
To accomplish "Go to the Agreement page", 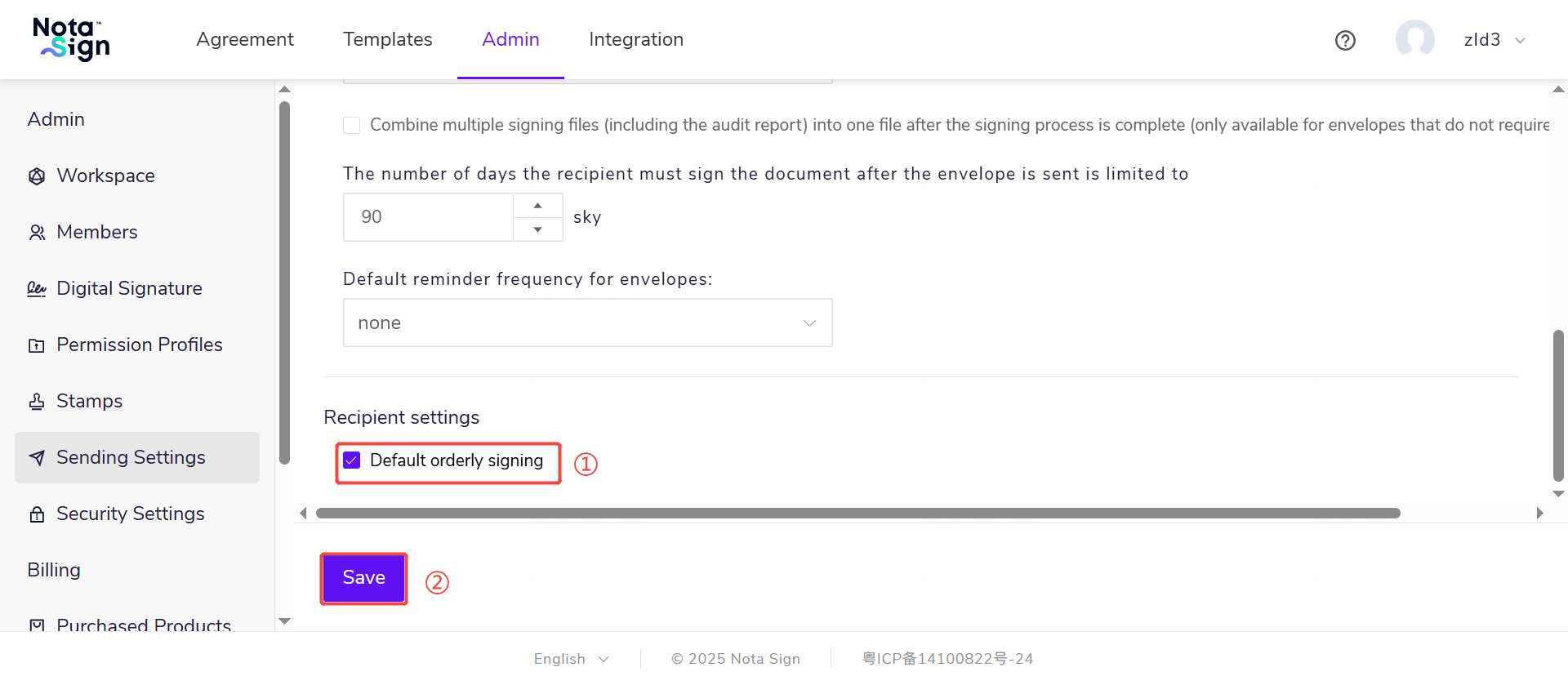I will point(244,39).
